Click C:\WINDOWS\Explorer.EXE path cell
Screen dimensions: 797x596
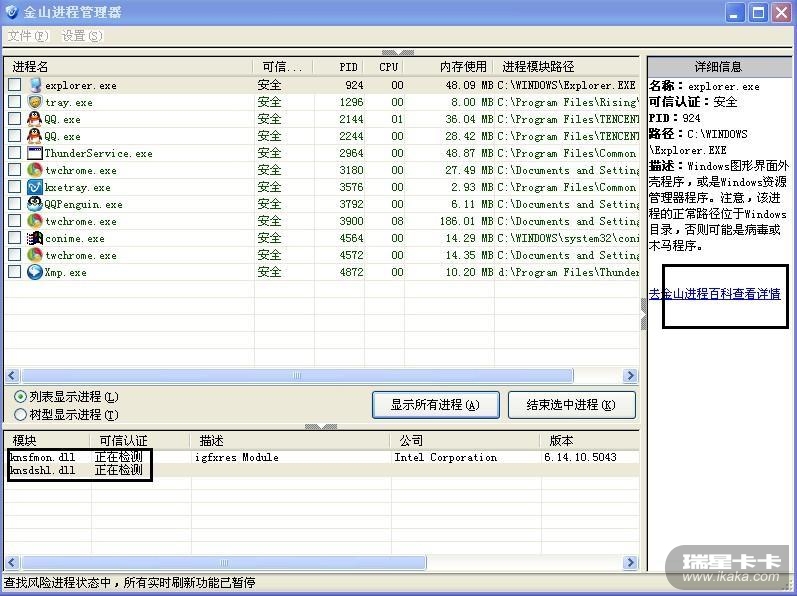566,85
